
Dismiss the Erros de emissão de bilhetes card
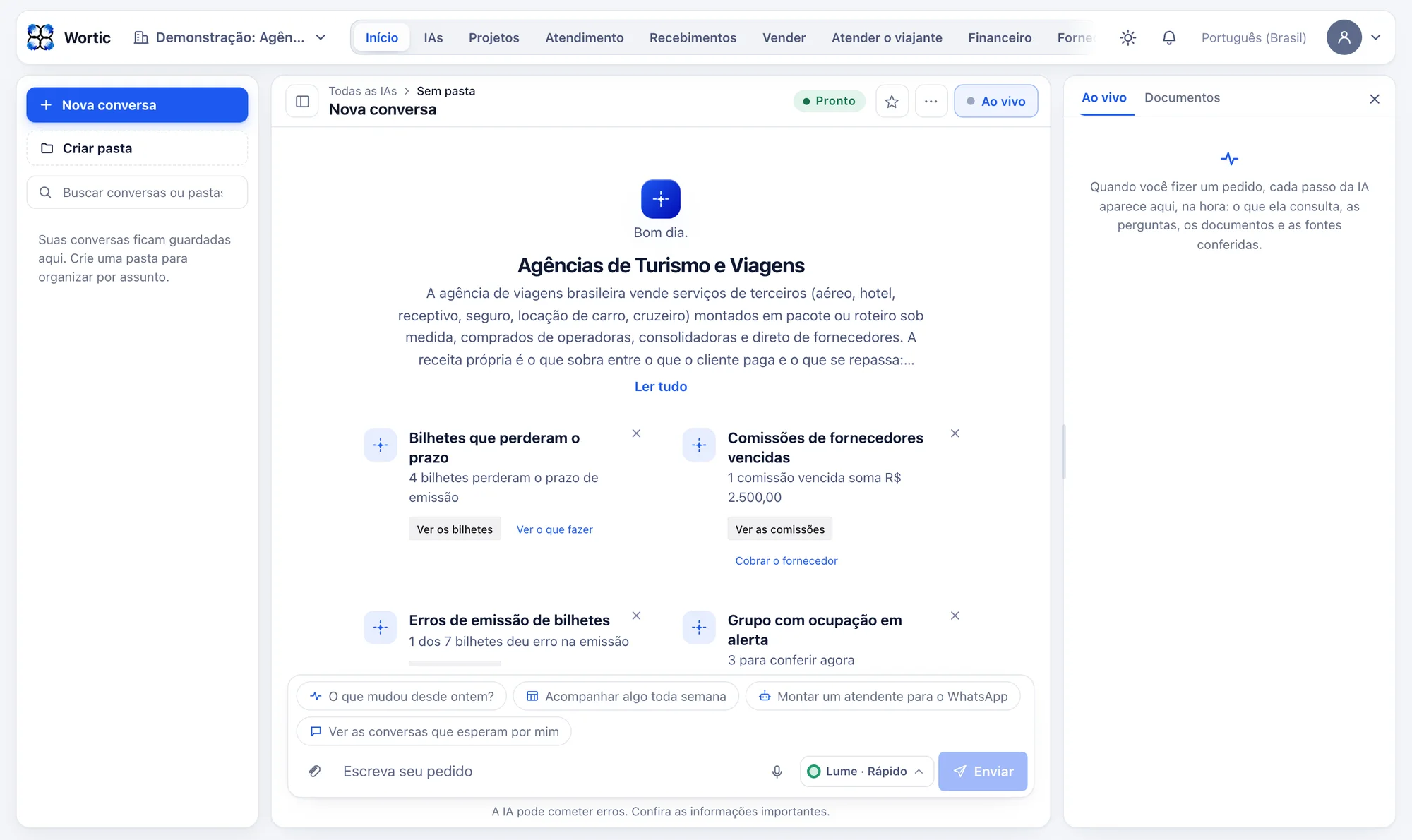pyautogui.click(x=636, y=616)
